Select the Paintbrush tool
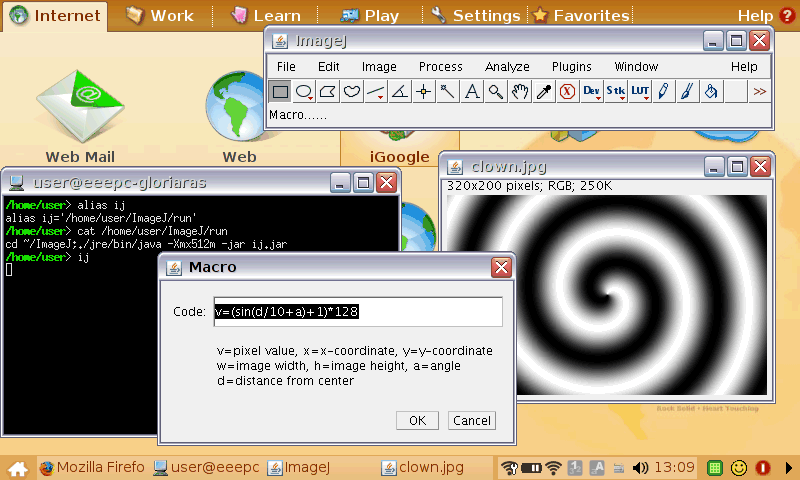The width and height of the screenshot is (800, 480). tap(687, 92)
